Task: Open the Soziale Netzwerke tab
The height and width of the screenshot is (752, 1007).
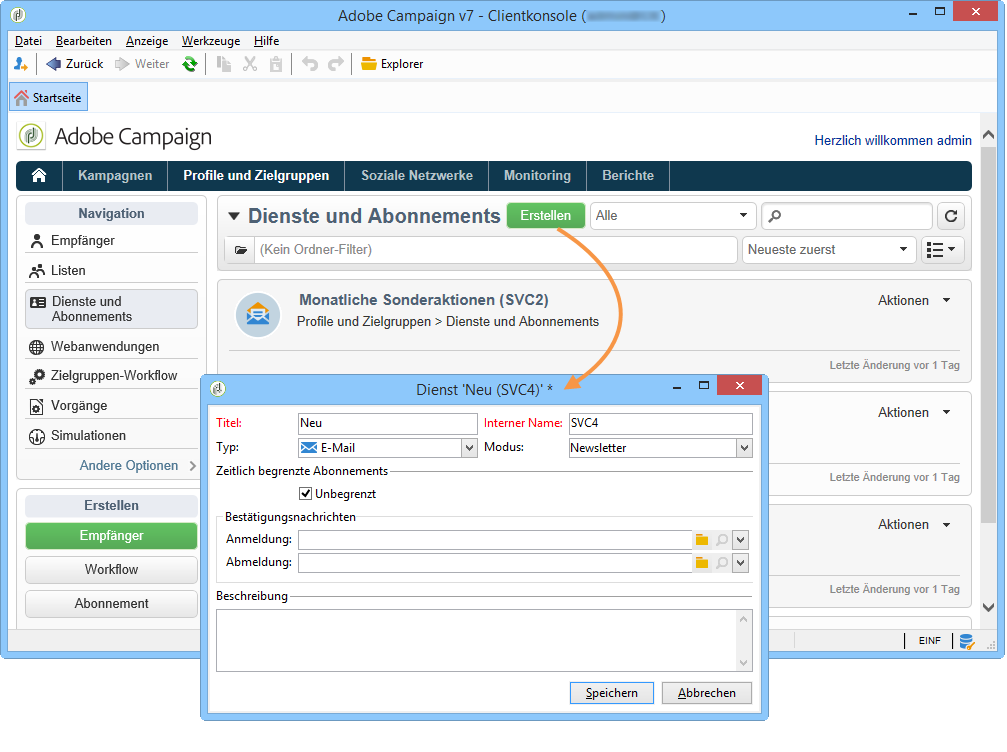Action: pyautogui.click(x=417, y=175)
